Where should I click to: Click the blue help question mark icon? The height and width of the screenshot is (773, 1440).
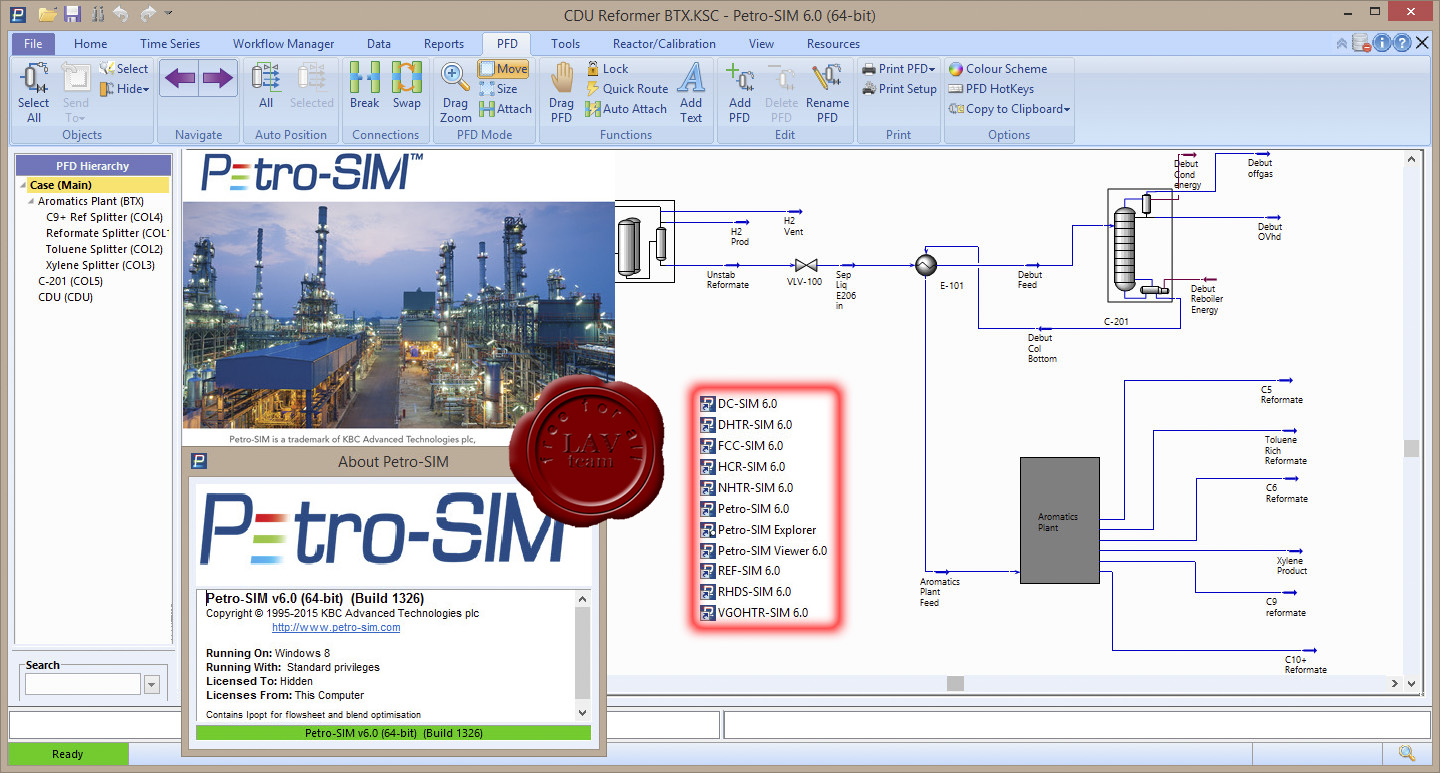[x=1403, y=43]
